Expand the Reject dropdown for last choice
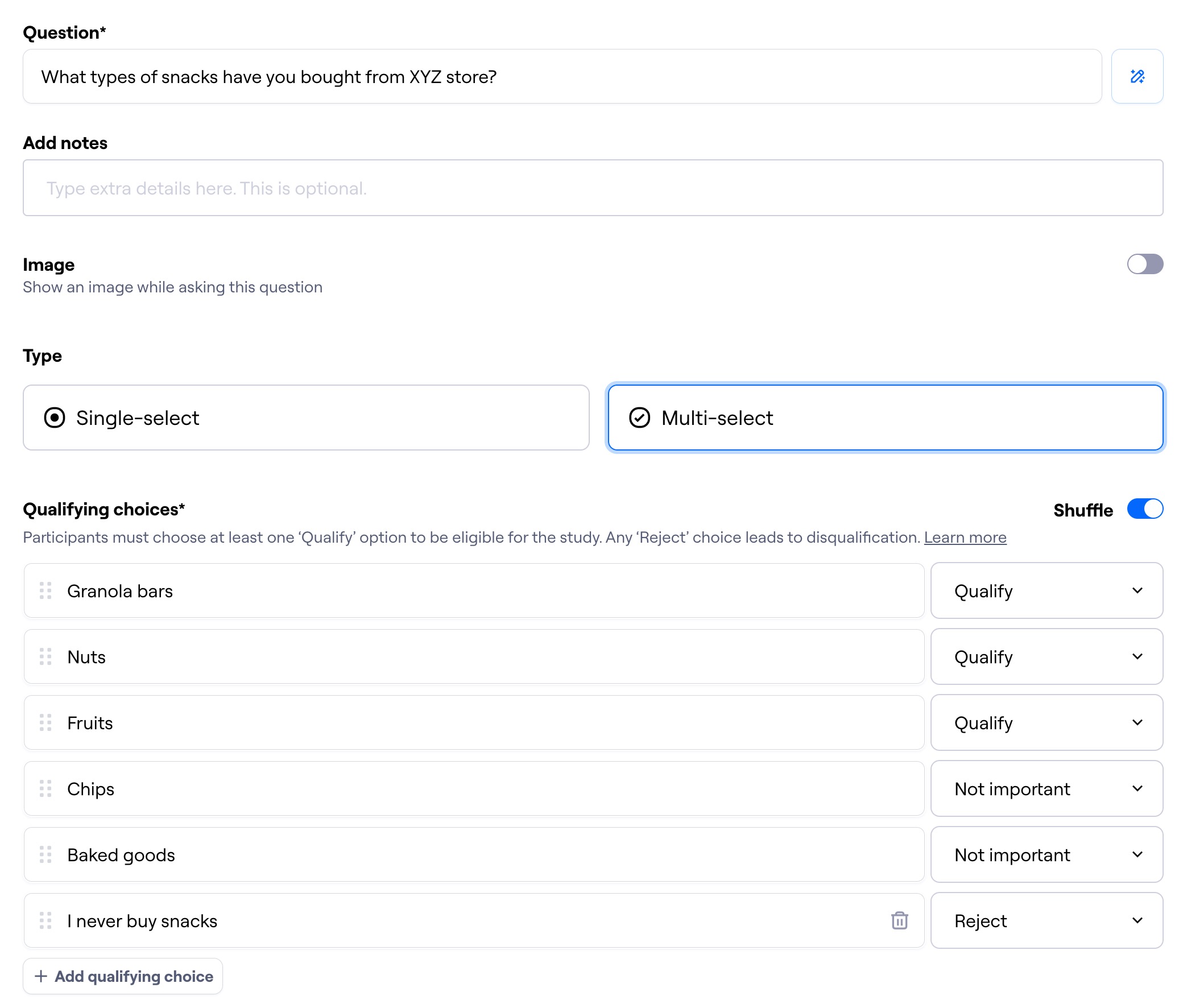This screenshot has height=1008, width=1183. coord(1046,920)
